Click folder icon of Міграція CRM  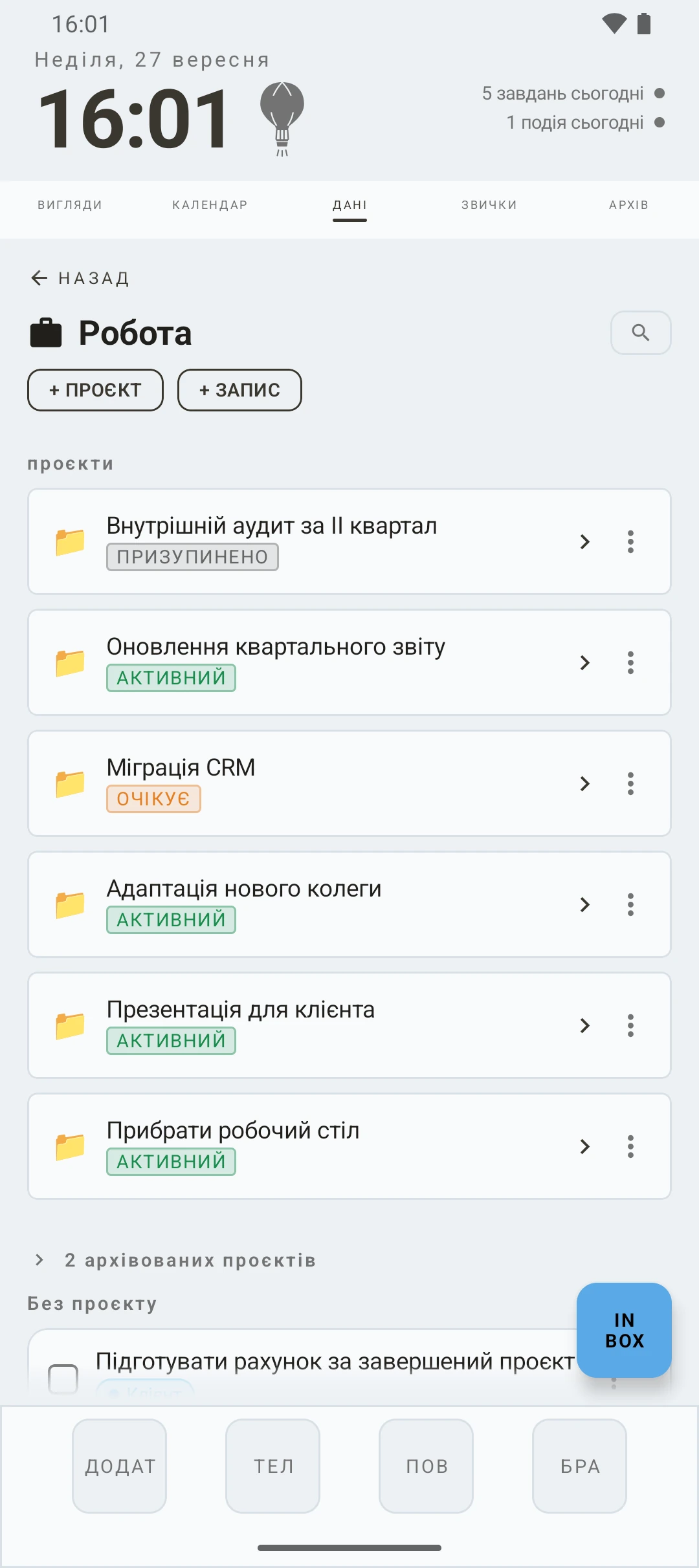click(x=70, y=783)
